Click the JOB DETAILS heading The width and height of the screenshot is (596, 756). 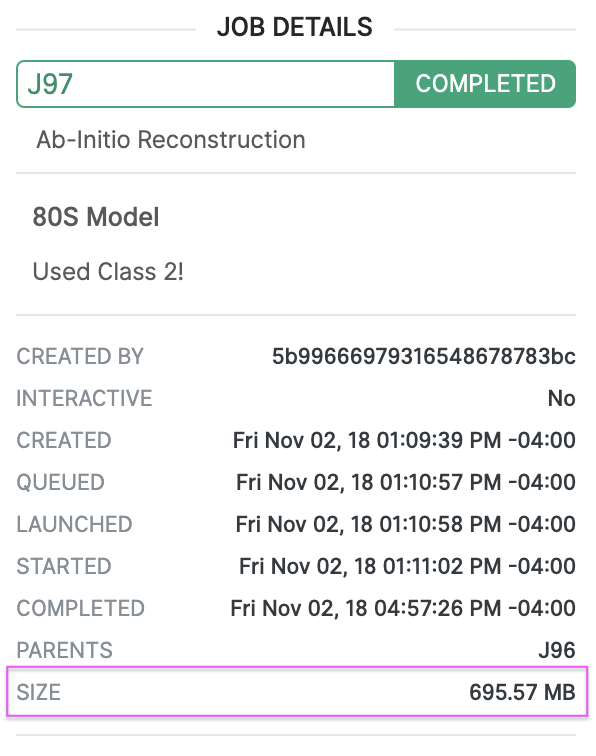pos(295,27)
